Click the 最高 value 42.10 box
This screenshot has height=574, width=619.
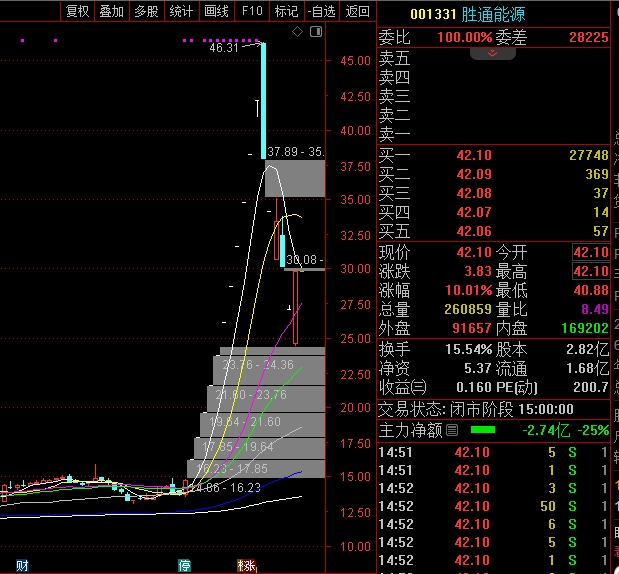click(x=591, y=271)
